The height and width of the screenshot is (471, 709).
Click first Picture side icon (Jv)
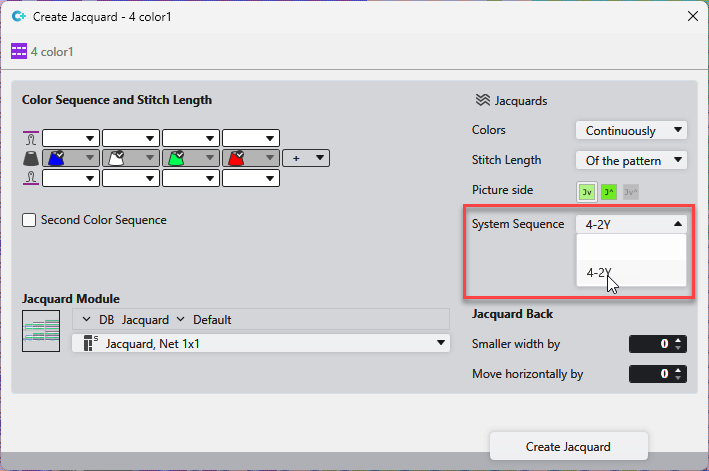pos(586,192)
